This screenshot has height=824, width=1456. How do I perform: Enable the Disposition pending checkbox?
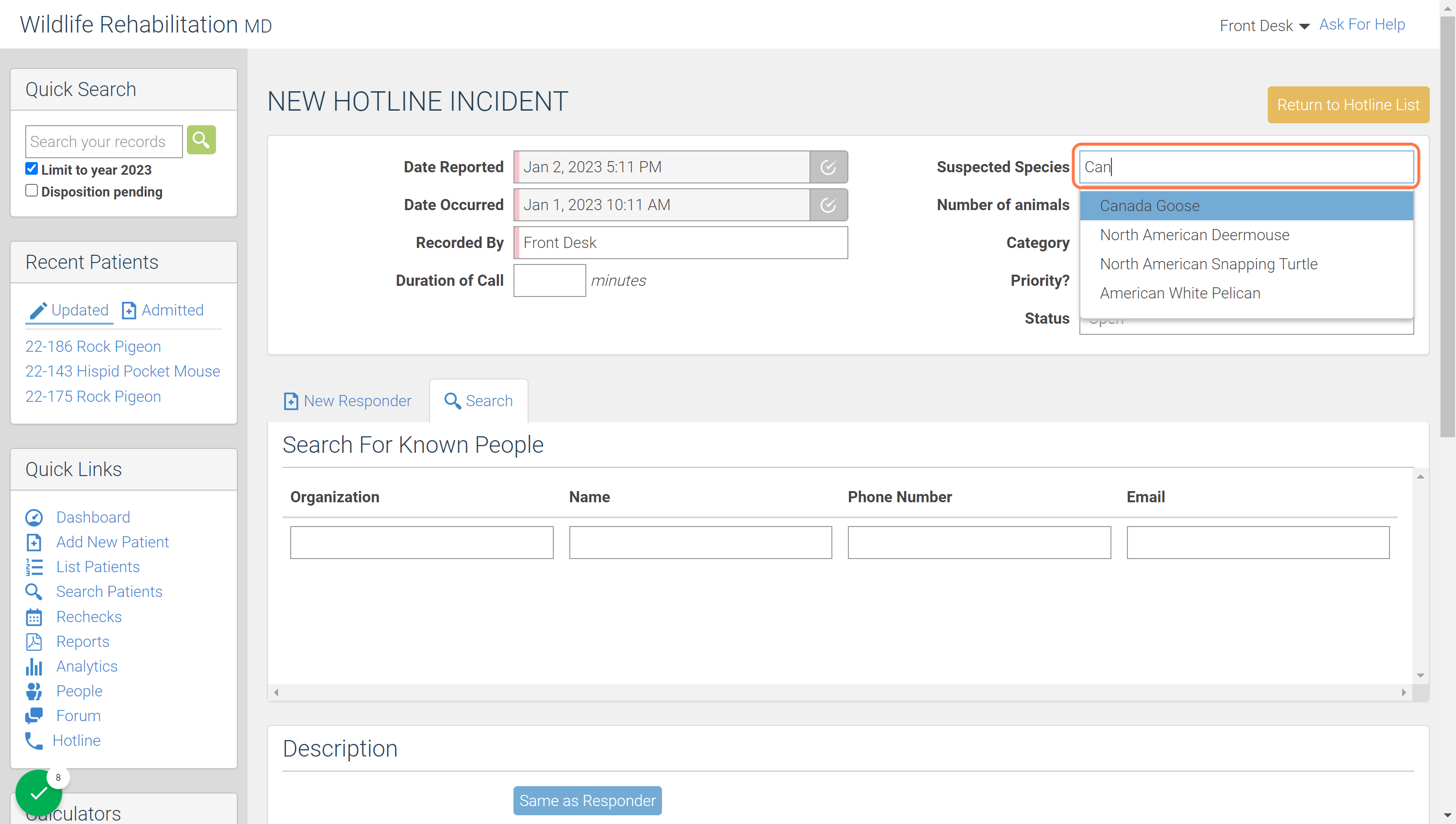32,191
